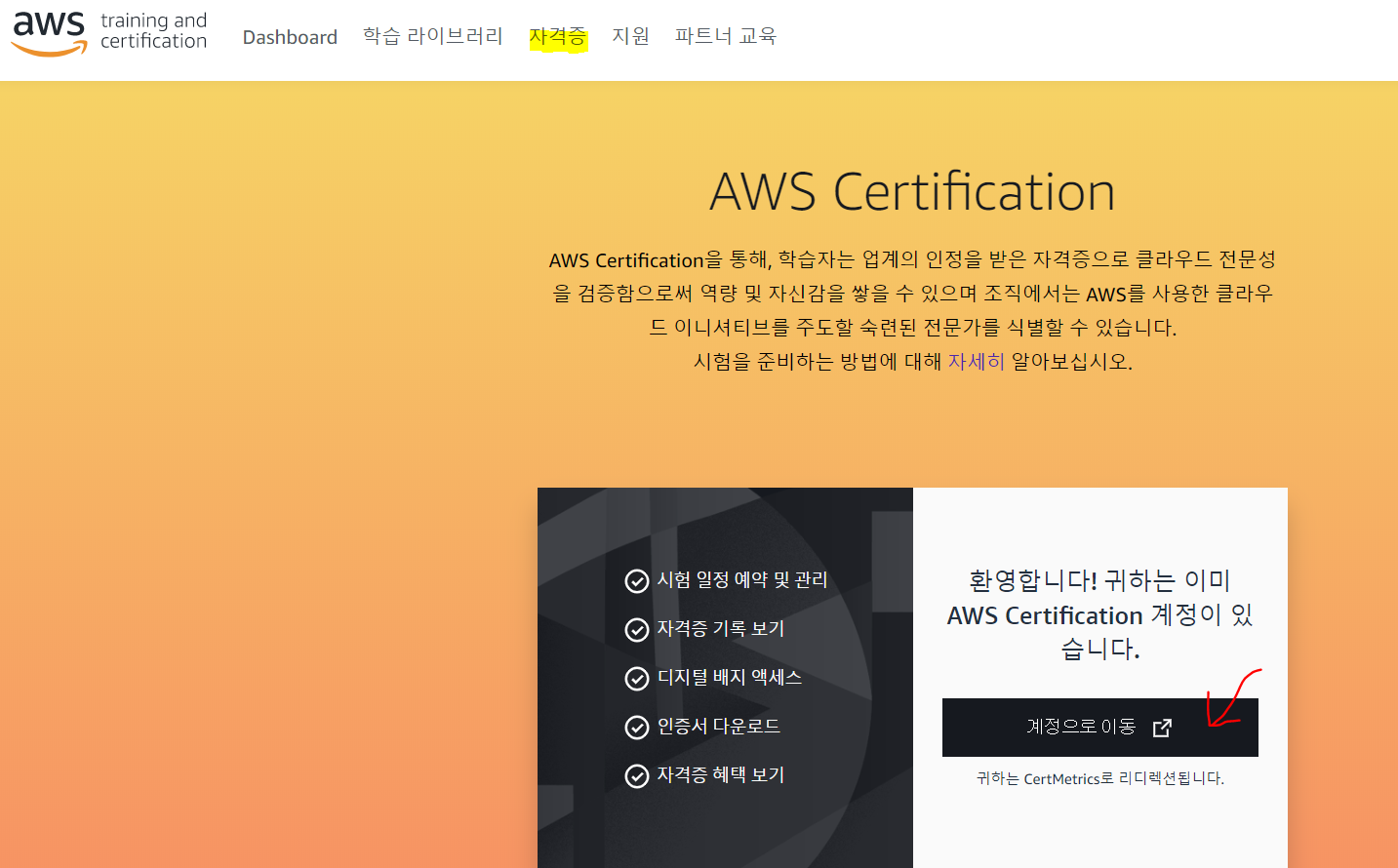Viewport: 1398px width, 868px height.
Task: Select the text 인증서 다운로드
Action: 719,727
